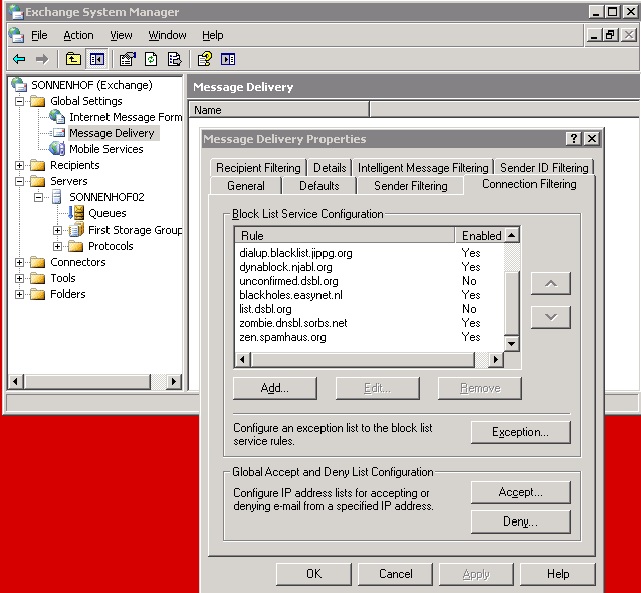641x593 pixels.
Task: Expand the Recipients folder node
Action: pyautogui.click(x=20, y=165)
